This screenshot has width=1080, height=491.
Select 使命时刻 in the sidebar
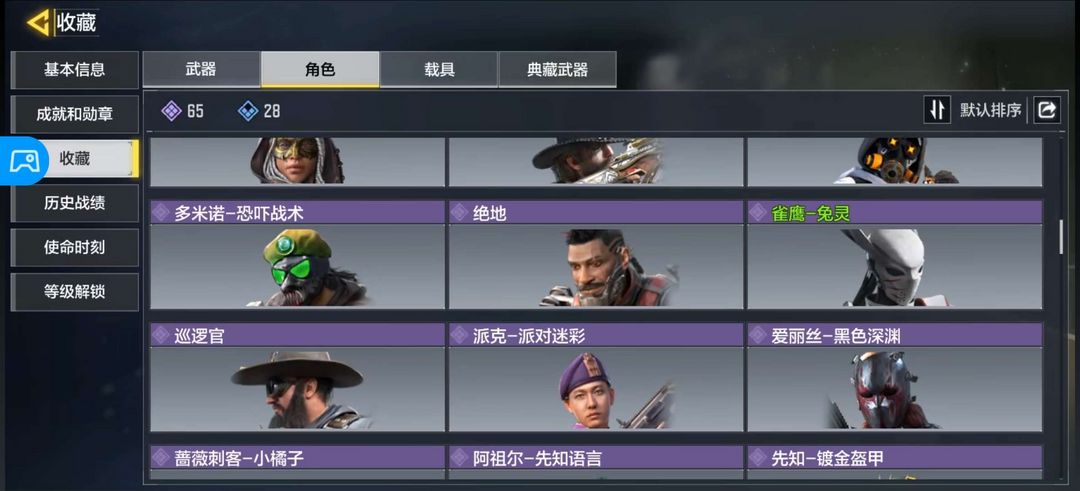coord(74,247)
